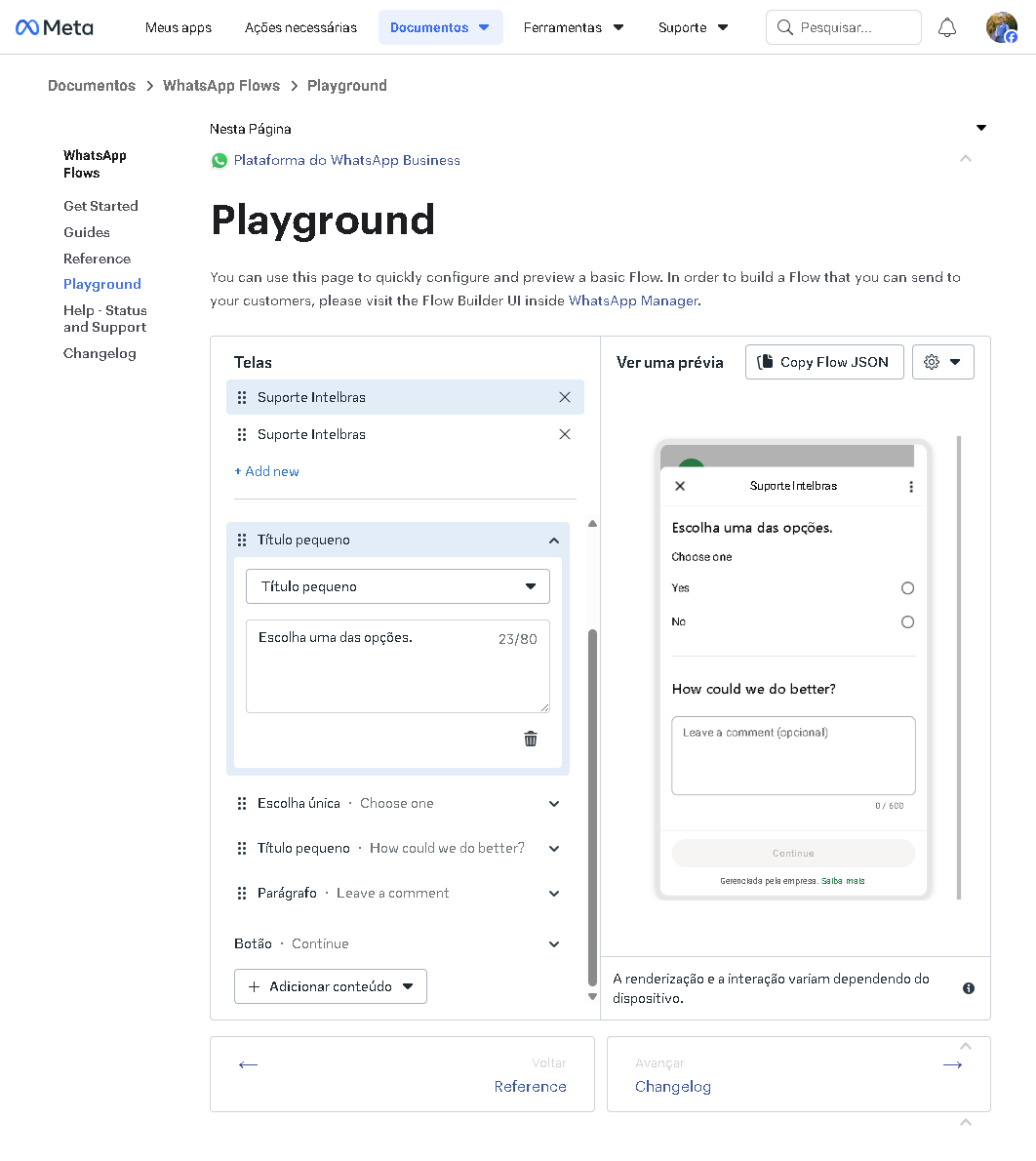
Task: Close the flow preview with X
Action: (680, 487)
